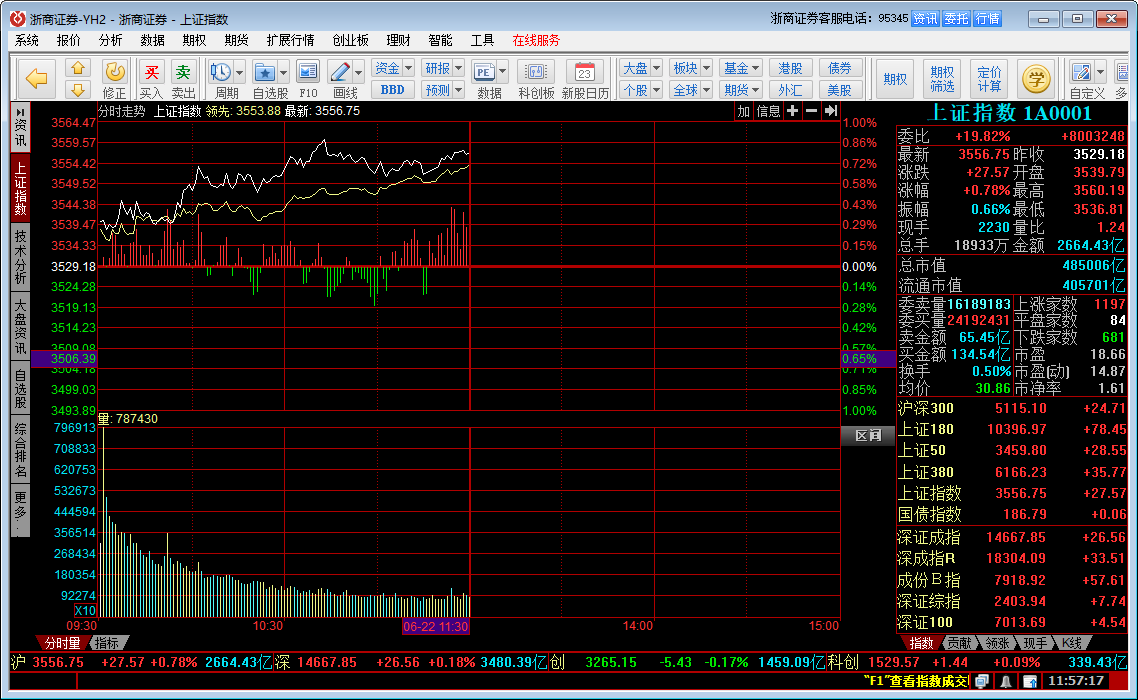This screenshot has width=1138, height=700.
Task: Switch to the 指标 tab below chart
Action: click(x=107, y=643)
